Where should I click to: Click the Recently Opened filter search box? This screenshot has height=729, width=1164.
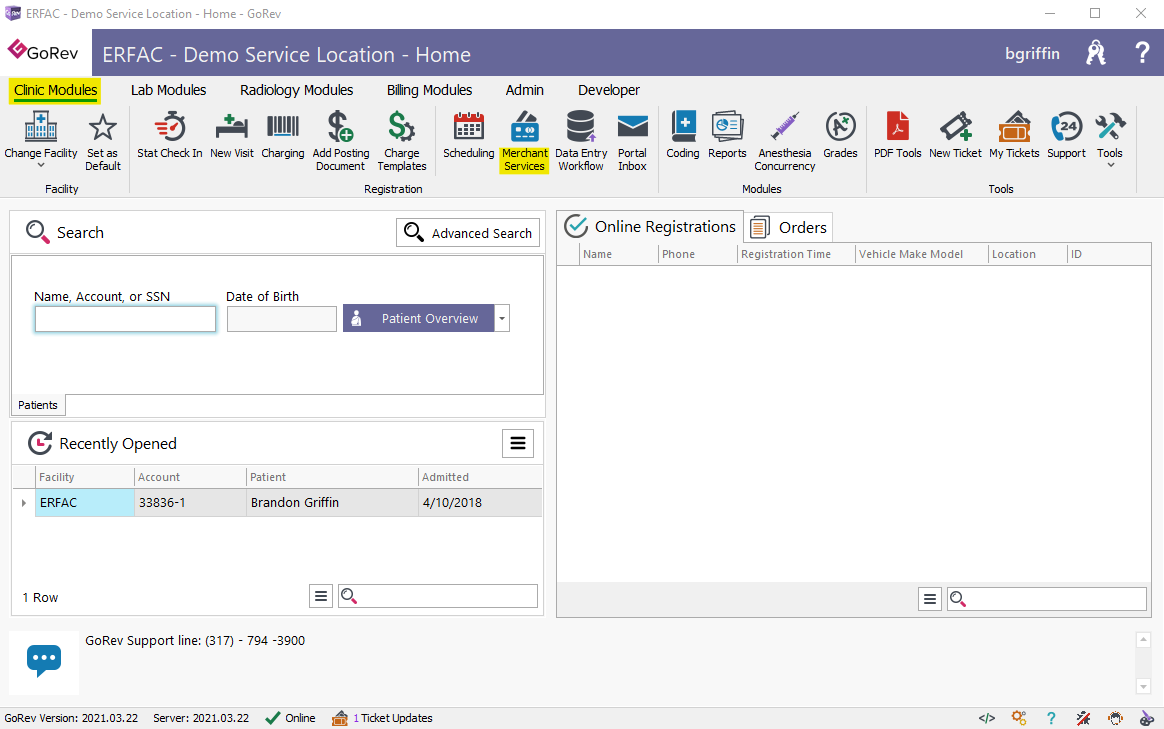pos(438,596)
